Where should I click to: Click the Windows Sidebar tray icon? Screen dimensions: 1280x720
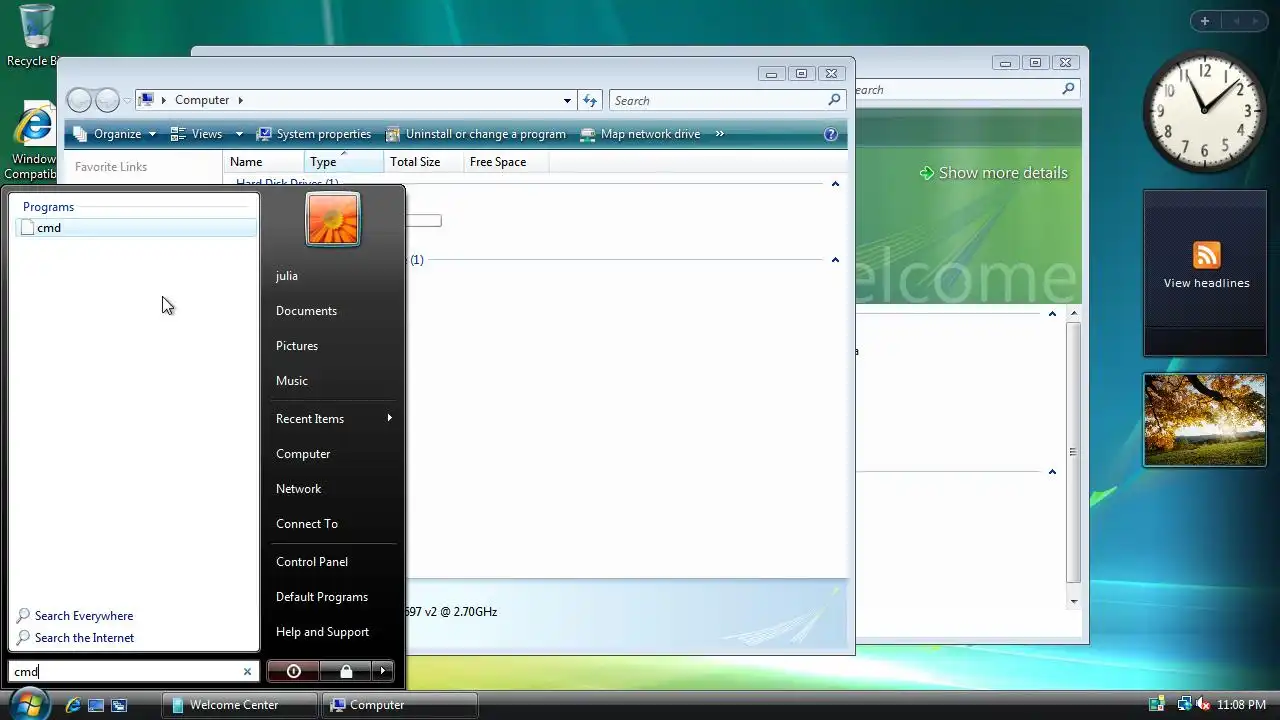pyautogui.click(x=1157, y=705)
